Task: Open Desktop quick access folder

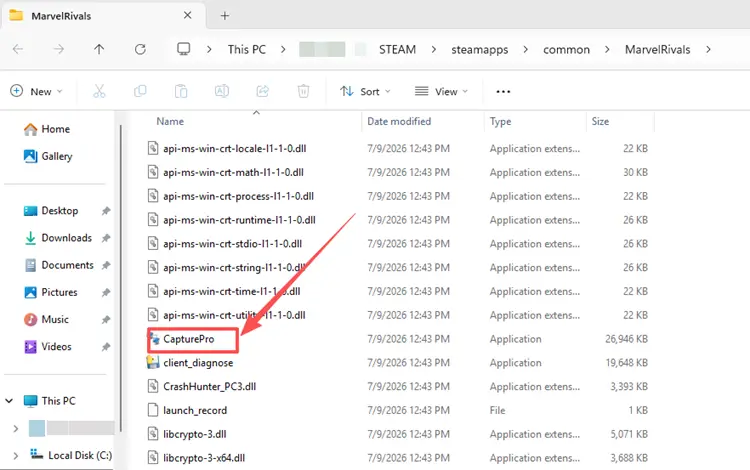Action: coord(51,211)
